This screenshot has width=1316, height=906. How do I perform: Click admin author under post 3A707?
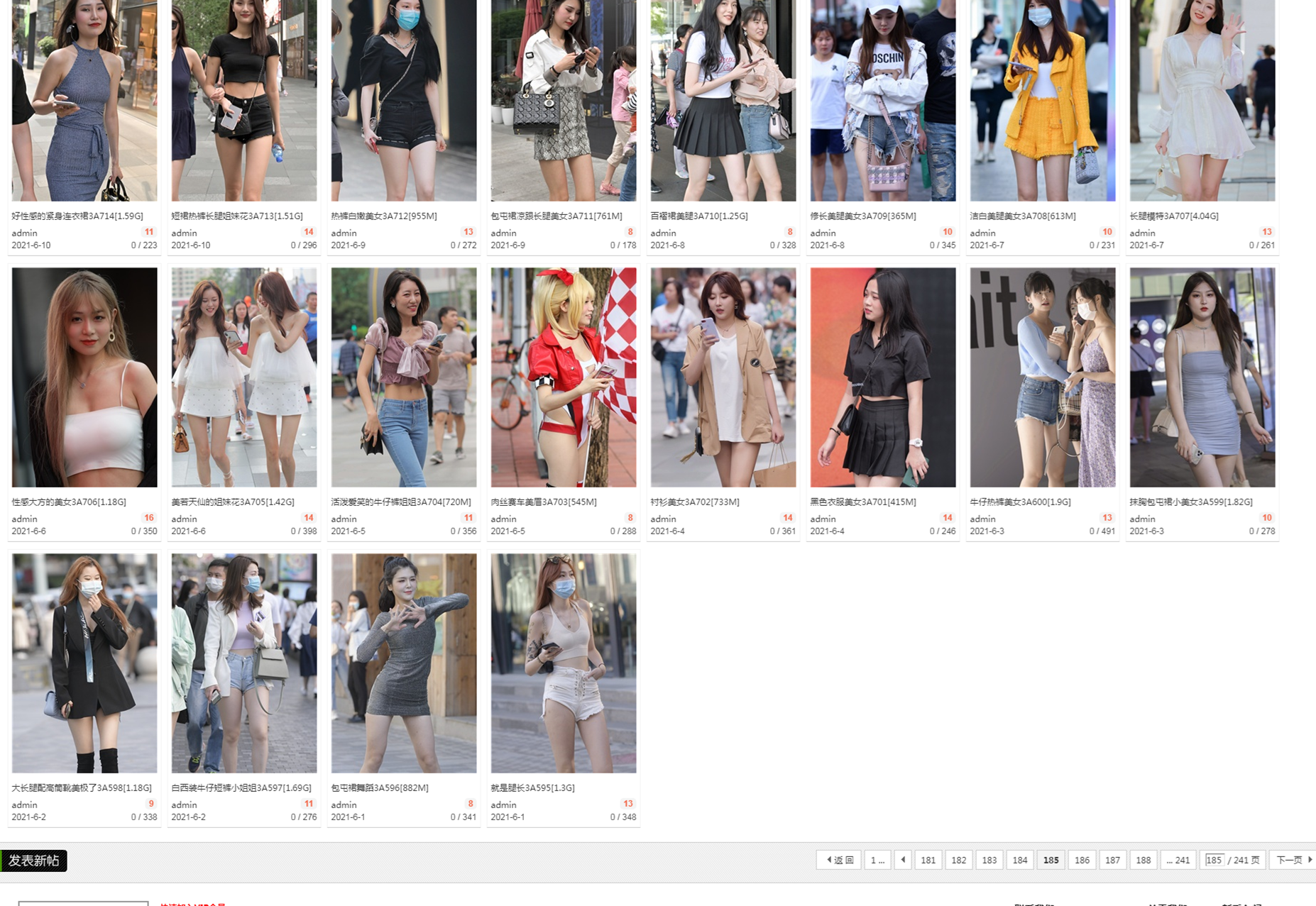[x=1142, y=233]
